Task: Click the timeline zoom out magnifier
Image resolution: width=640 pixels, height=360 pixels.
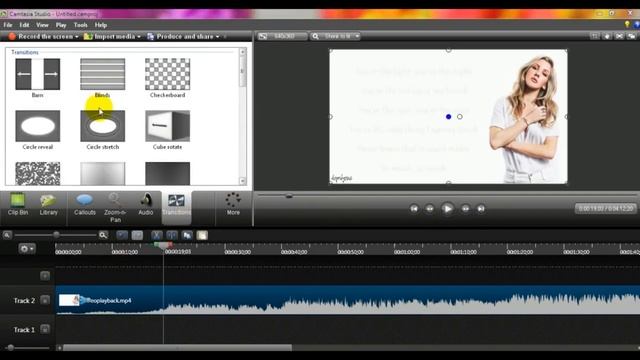Action: point(7,235)
